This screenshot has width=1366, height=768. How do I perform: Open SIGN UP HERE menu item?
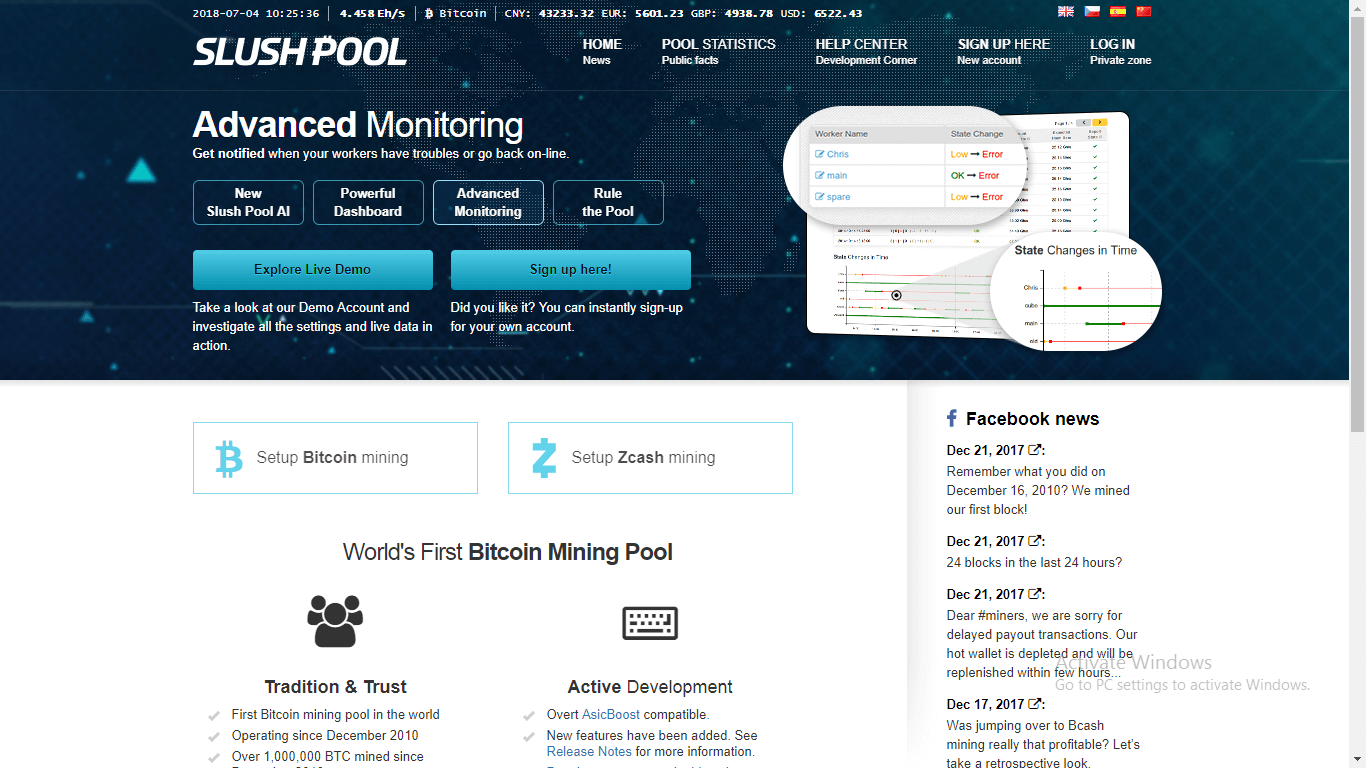1004,51
